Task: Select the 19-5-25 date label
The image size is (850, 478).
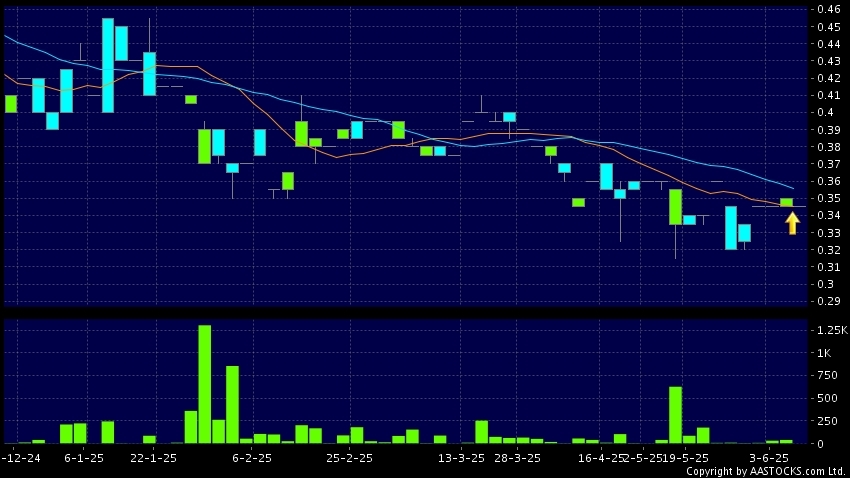Action: (685, 458)
